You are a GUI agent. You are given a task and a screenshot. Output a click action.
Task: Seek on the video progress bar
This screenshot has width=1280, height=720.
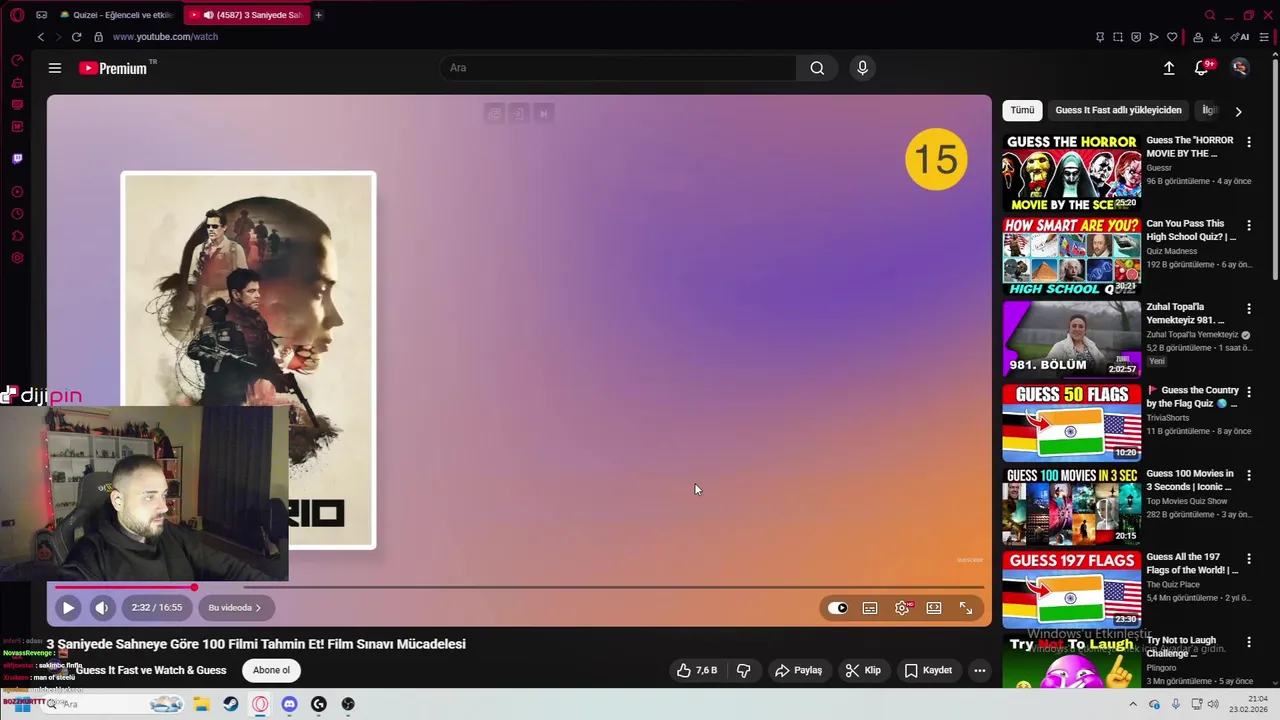coord(519,587)
